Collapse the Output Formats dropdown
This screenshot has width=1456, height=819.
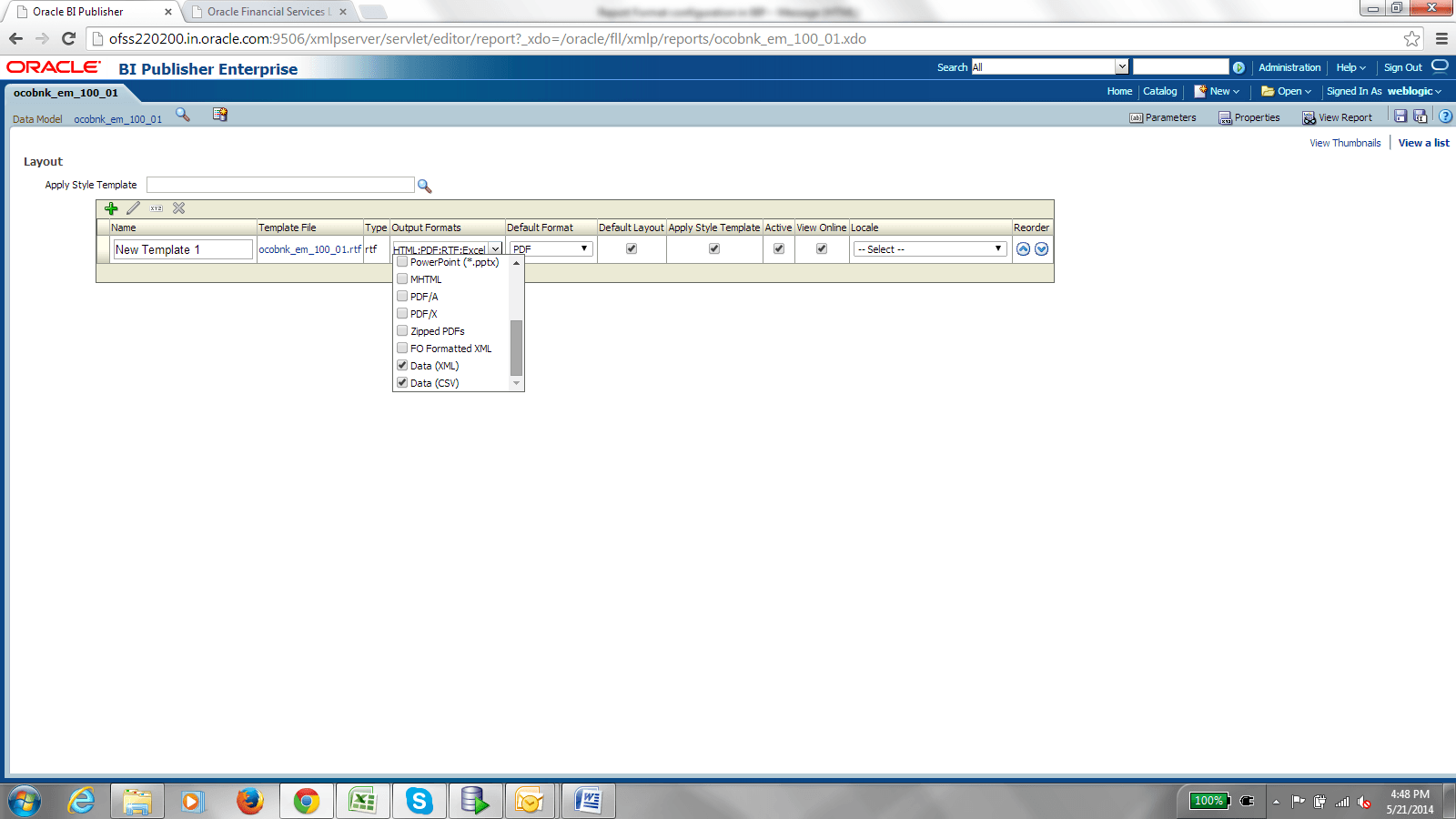click(x=495, y=249)
